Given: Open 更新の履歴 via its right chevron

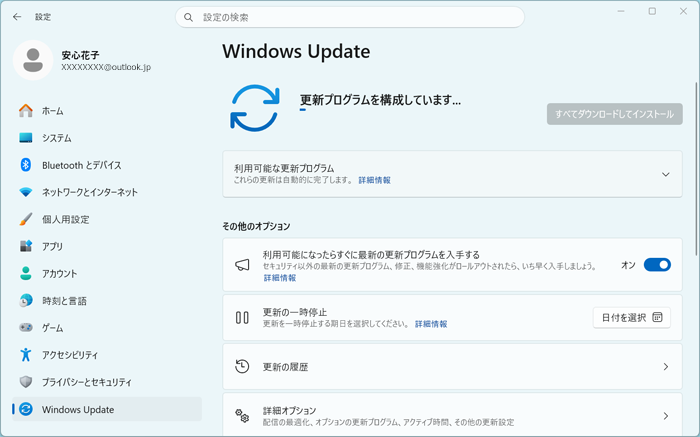Looking at the screenshot, I should click(x=666, y=366).
